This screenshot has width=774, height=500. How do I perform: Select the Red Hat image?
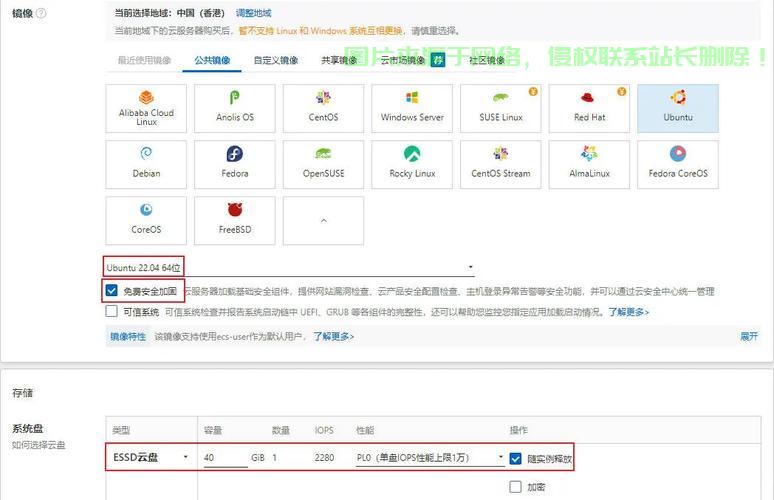[x=589, y=108]
